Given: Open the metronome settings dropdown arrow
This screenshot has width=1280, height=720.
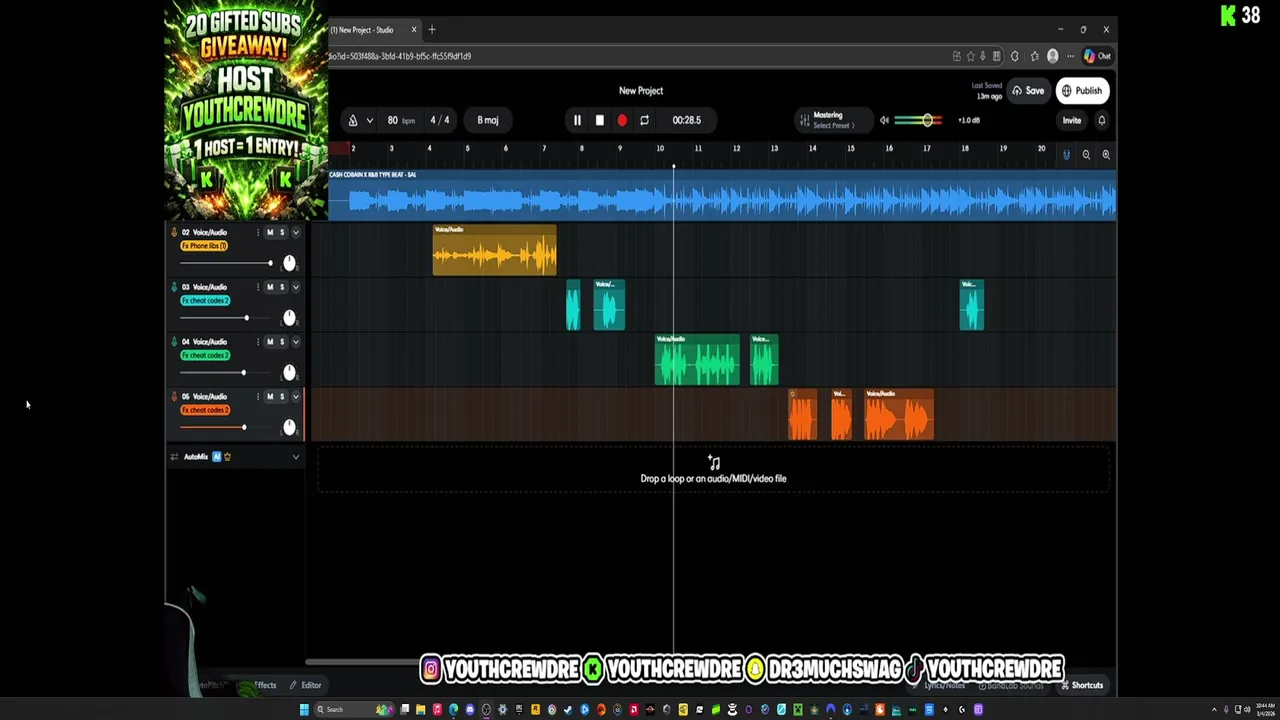Looking at the screenshot, I should [369, 120].
